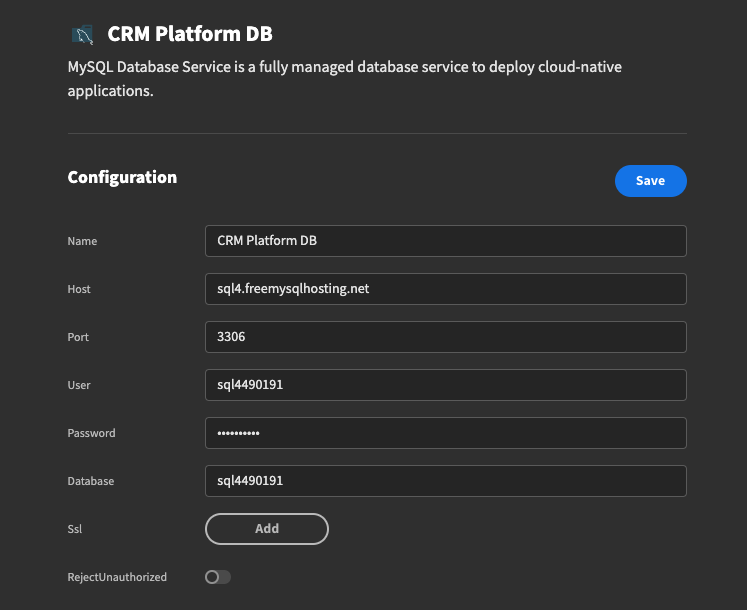Click the CRM Platform DB page title
Viewport: 747px width, 610px height.
point(190,35)
